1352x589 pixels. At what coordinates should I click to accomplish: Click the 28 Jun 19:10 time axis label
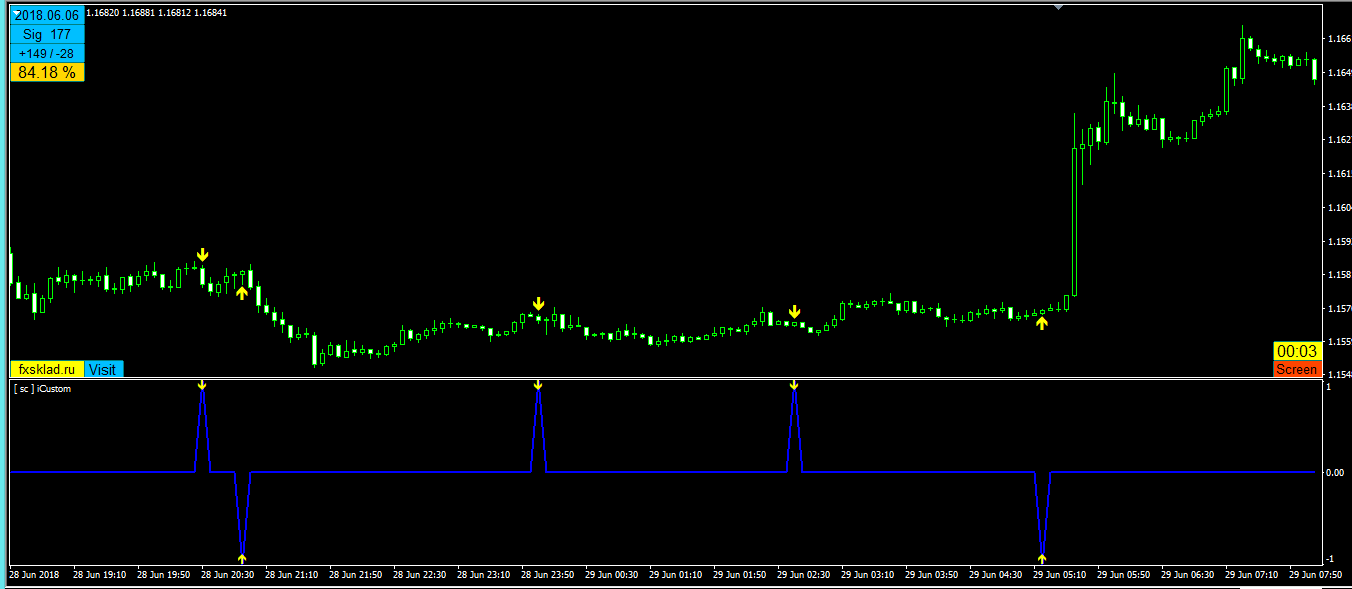pyautogui.click(x=100, y=575)
